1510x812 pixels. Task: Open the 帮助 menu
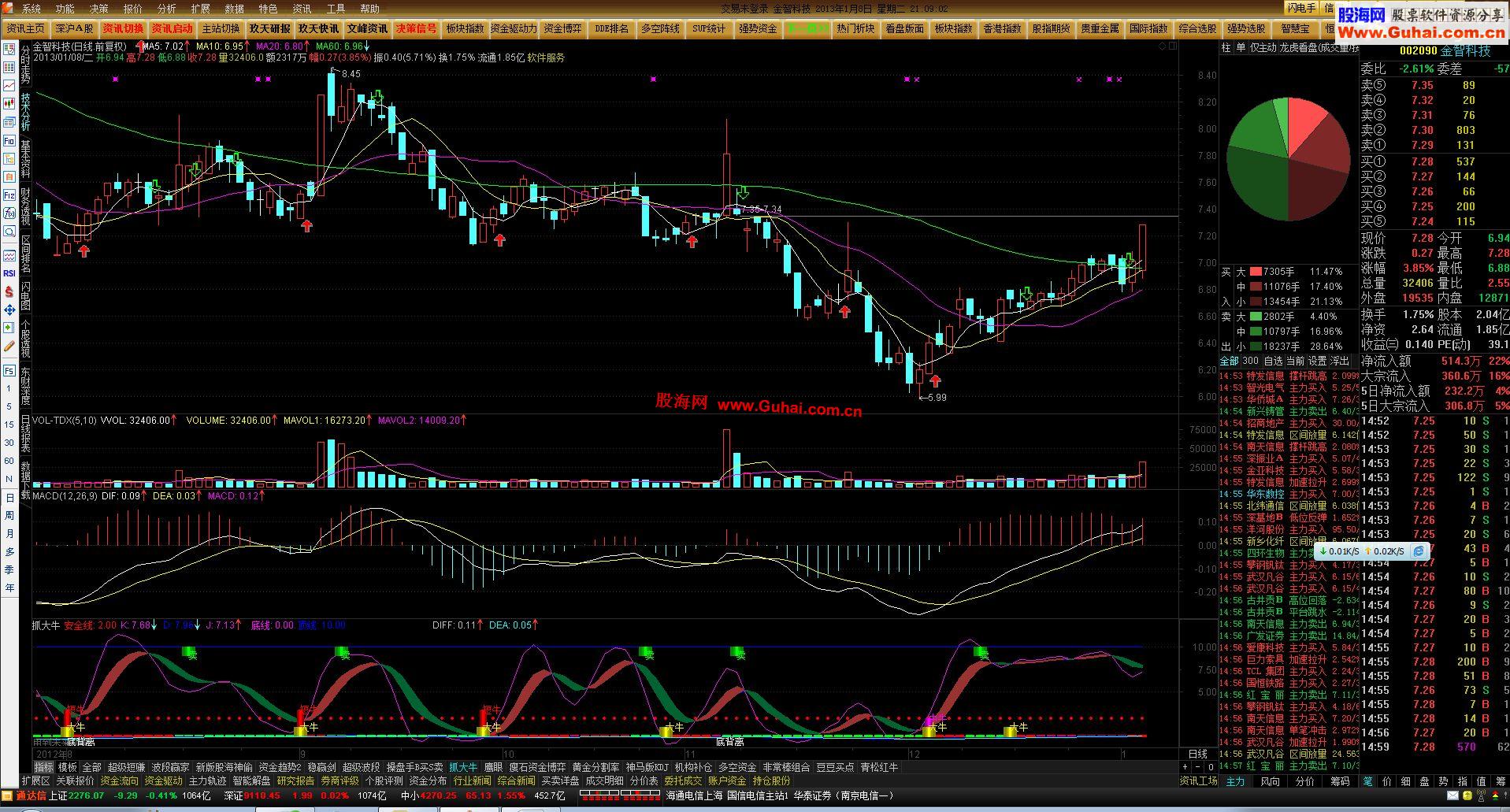coord(369,9)
